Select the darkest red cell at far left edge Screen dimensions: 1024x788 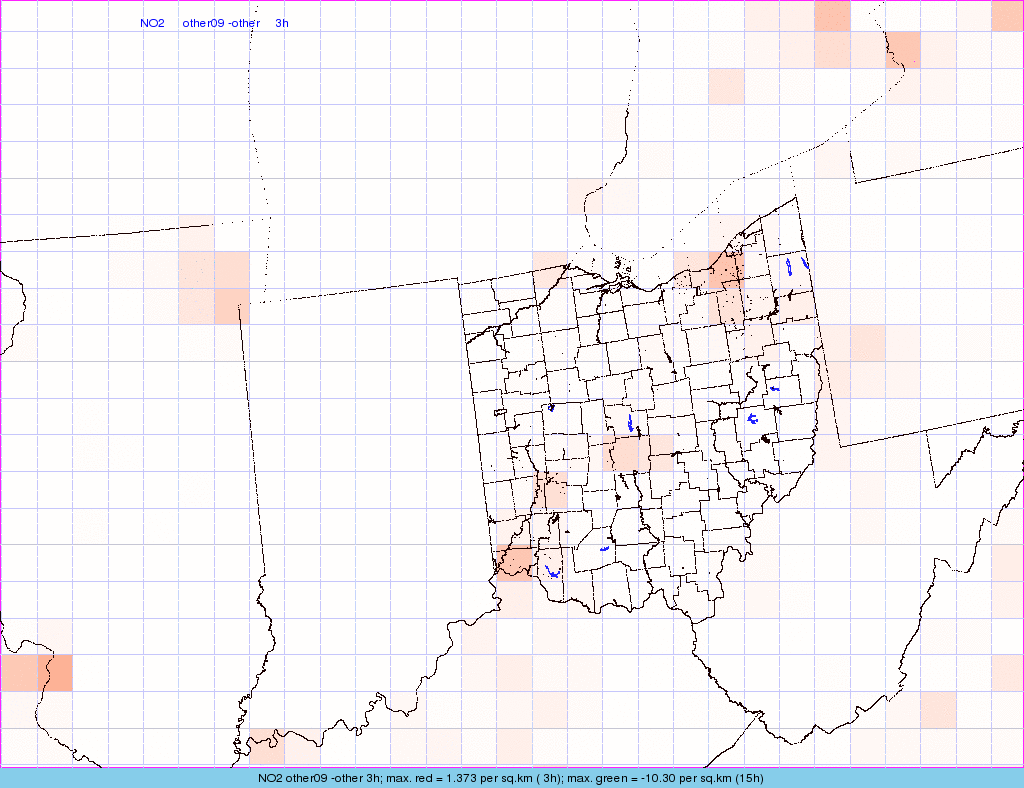click(x=55, y=672)
